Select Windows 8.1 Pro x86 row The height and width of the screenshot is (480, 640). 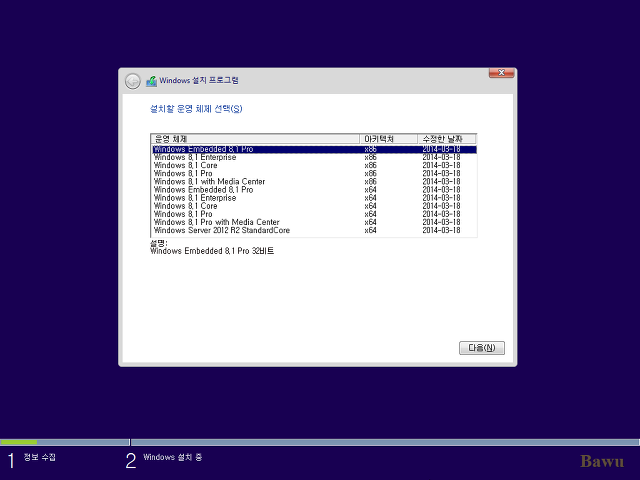click(314, 174)
